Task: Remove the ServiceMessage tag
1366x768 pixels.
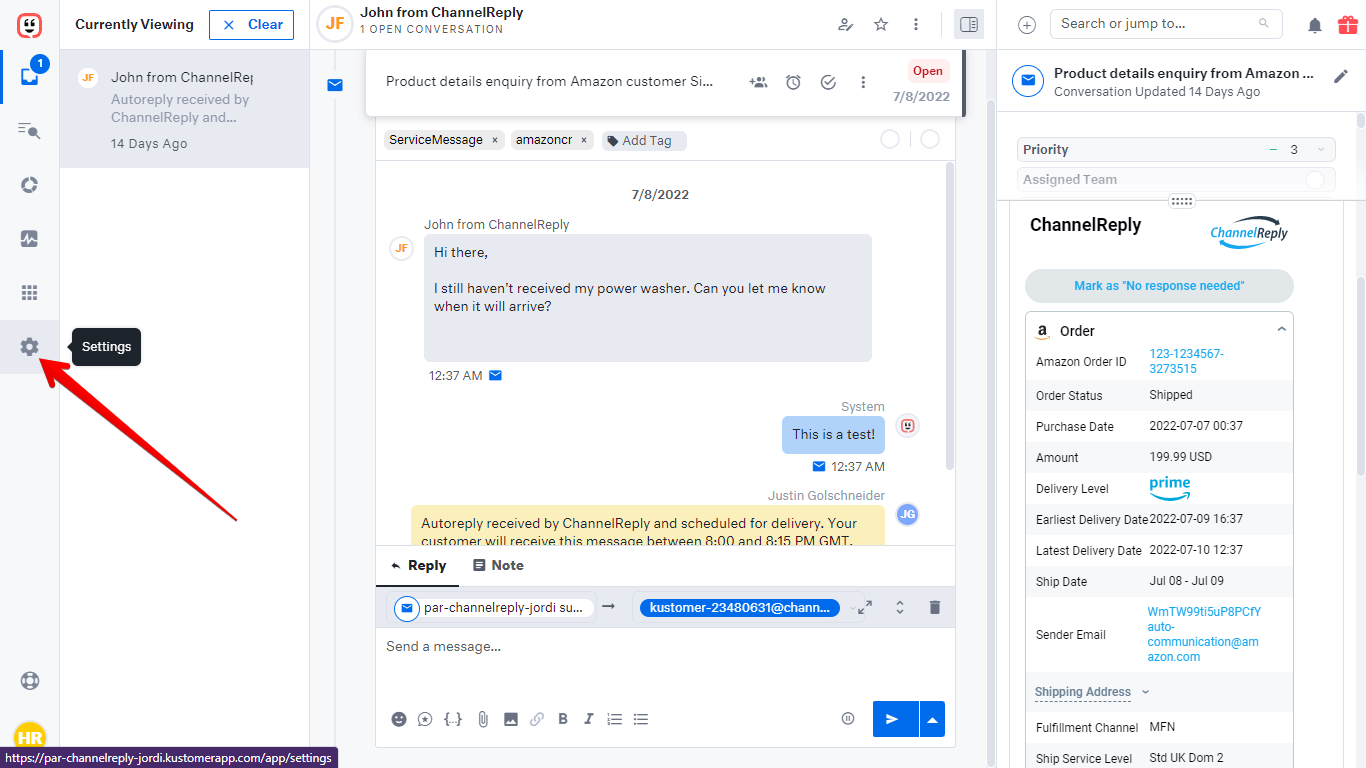Action: pyautogui.click(x=494, y=140)
